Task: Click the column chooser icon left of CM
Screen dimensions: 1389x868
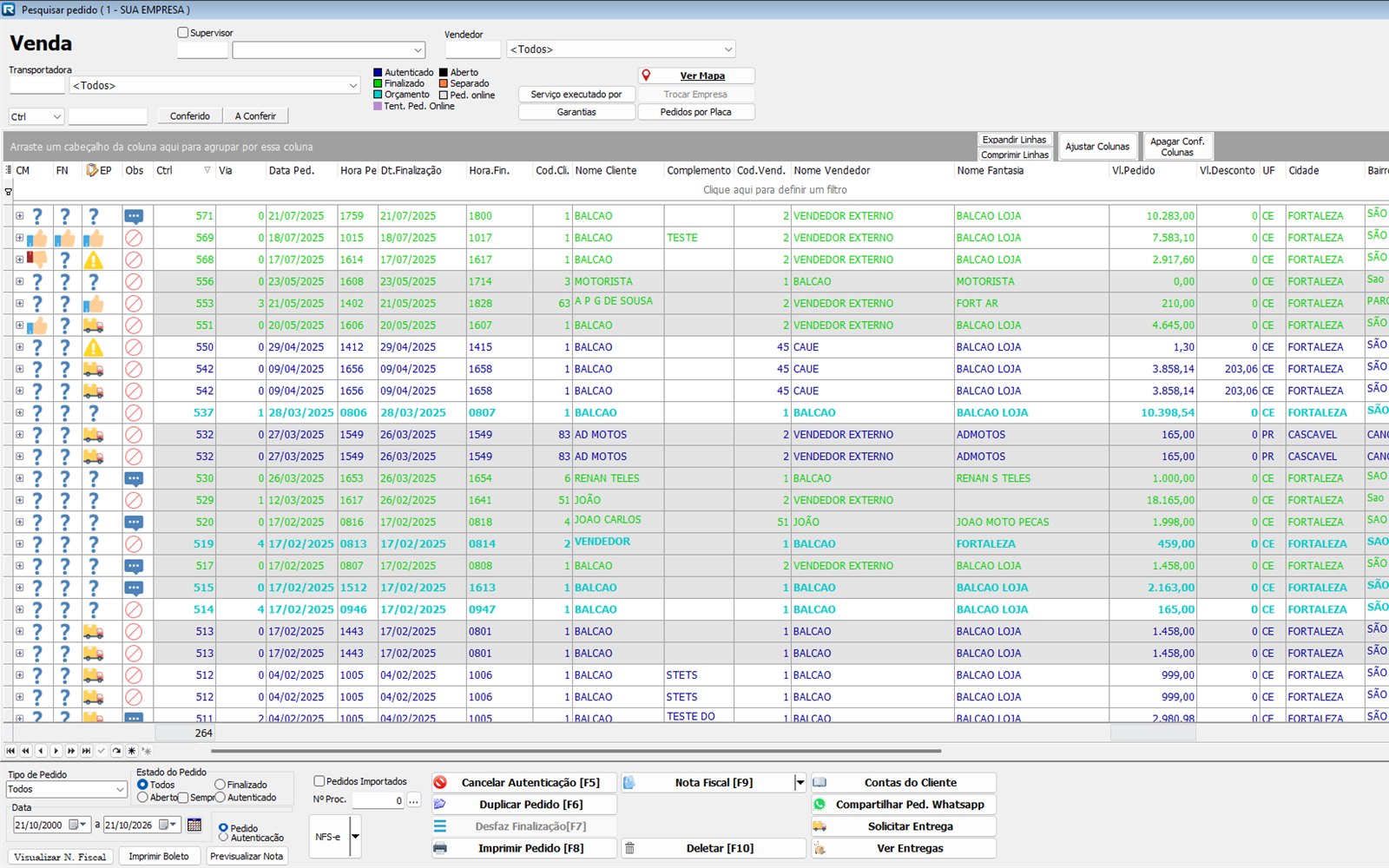Action: coord(9,170)
